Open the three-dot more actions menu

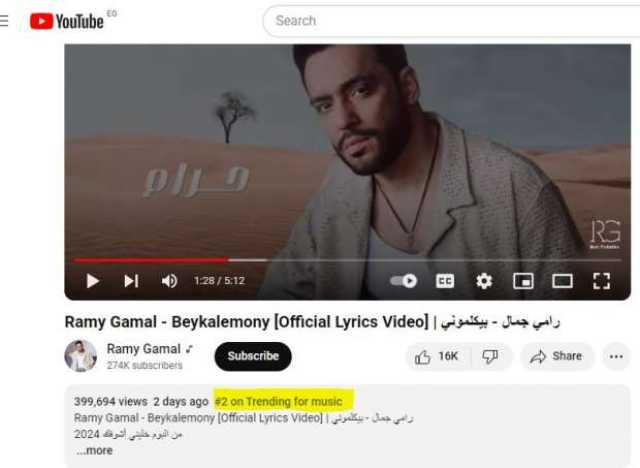pos(616,357)
